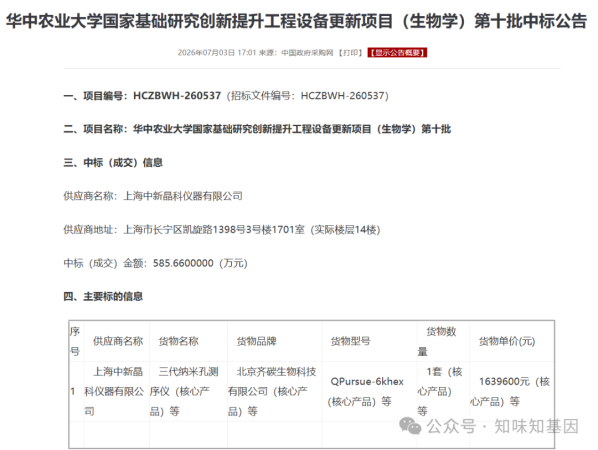This screenshot has width=598, height=450.
Task: Click the 二、项目名称 line
Action: [257, 129]
